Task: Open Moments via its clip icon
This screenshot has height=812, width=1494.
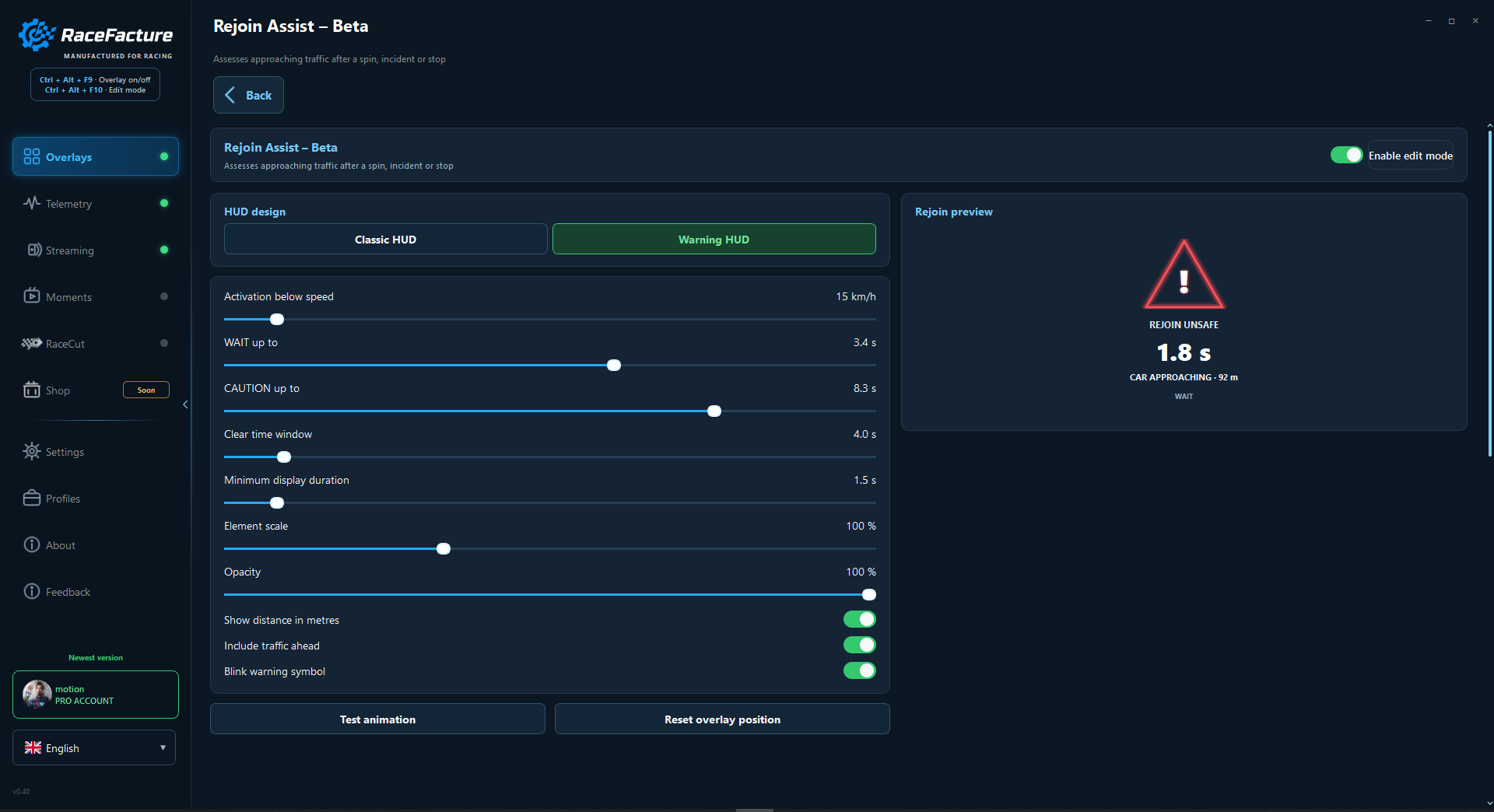Action: pyautogui.click(x=32, y=296)
